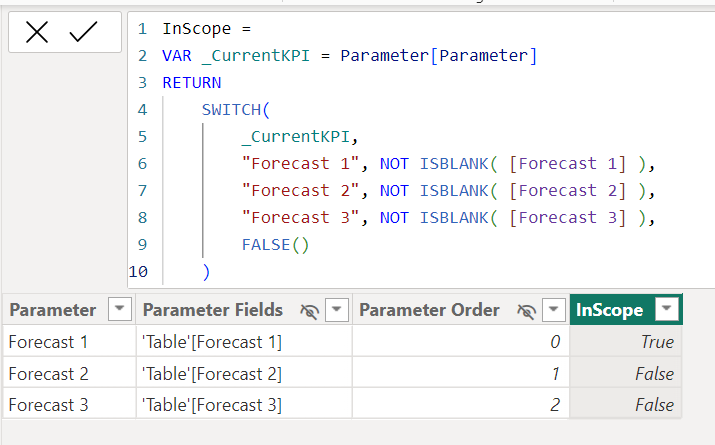Click the FALSE() expression on line 9
Image resolution: width=715 pixels, height=445 pixels.
[275, 245]
